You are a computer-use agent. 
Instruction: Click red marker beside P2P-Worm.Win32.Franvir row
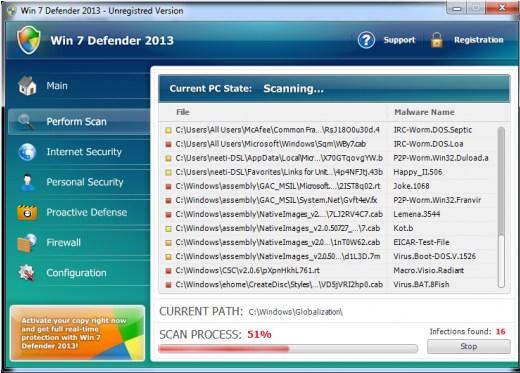coord(168,200)
